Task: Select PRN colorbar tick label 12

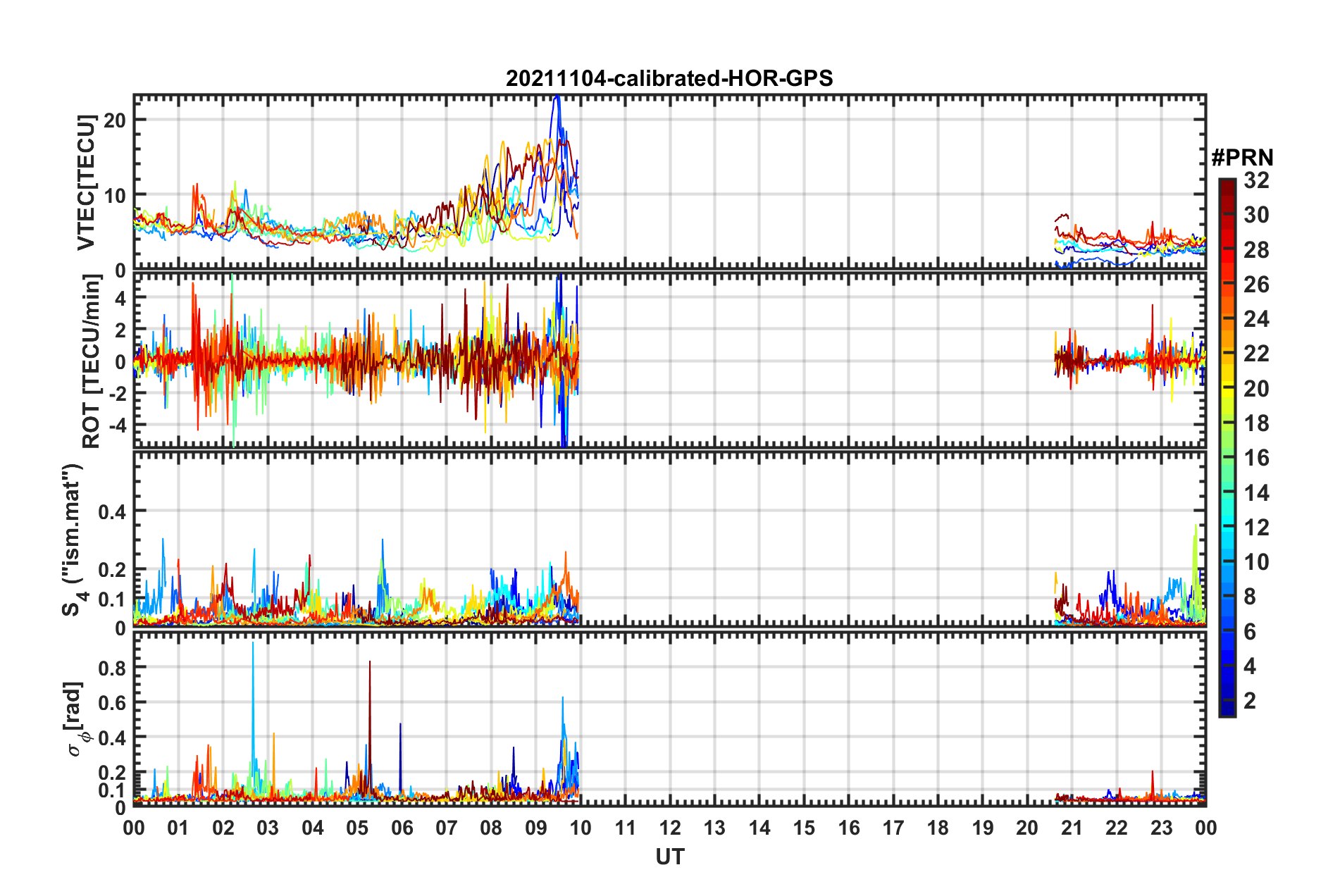Action: click(x=1256, y=527)
